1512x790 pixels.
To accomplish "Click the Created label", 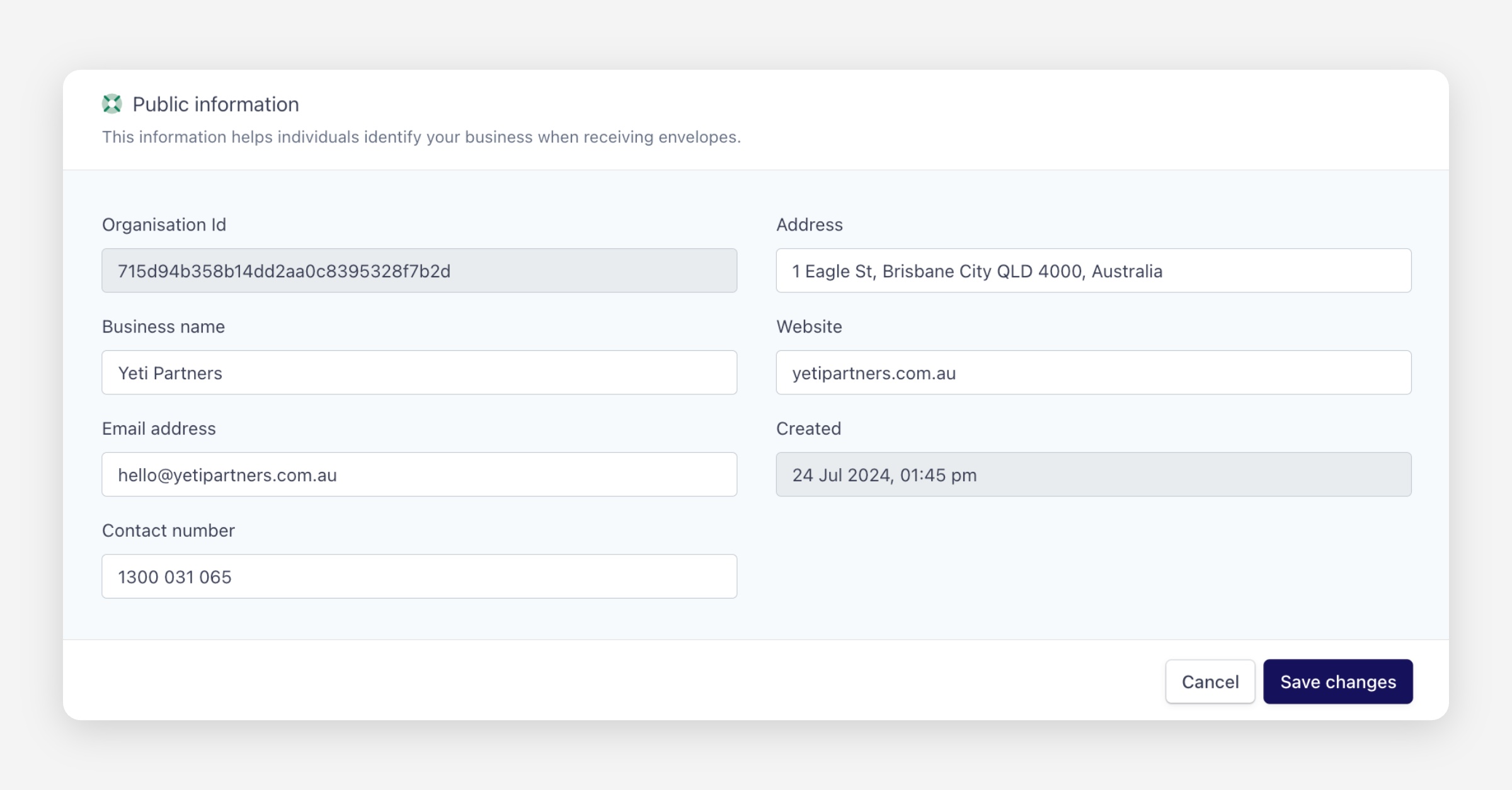I will click(808, 429).
